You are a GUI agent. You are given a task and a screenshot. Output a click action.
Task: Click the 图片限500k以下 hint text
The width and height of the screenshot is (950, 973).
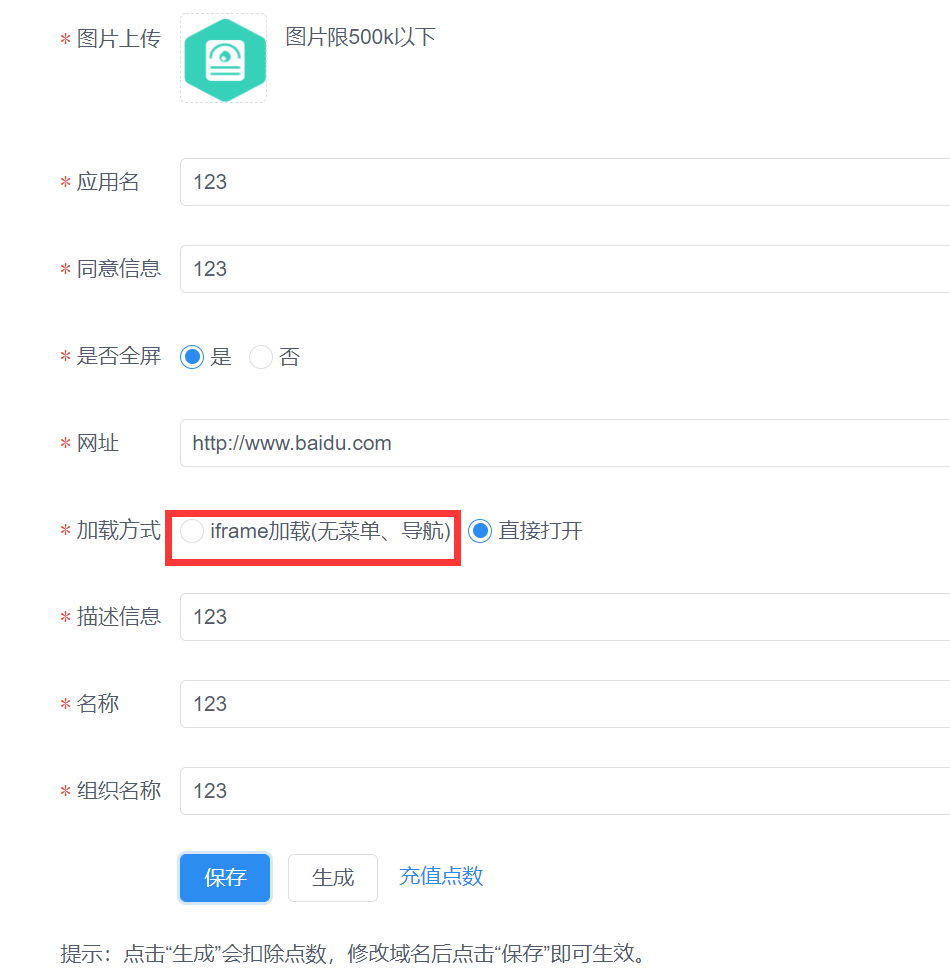[x=361, y=37]
